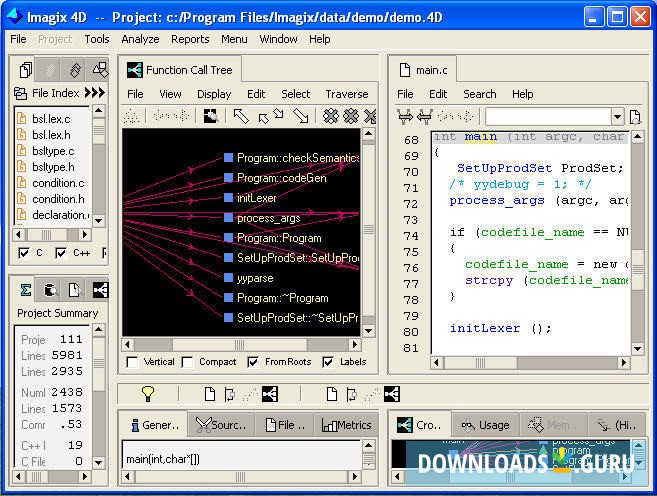This screenshot has height=496, width=657.
Task: Enable the Vertical checkbox
Action: pos(132,362)
